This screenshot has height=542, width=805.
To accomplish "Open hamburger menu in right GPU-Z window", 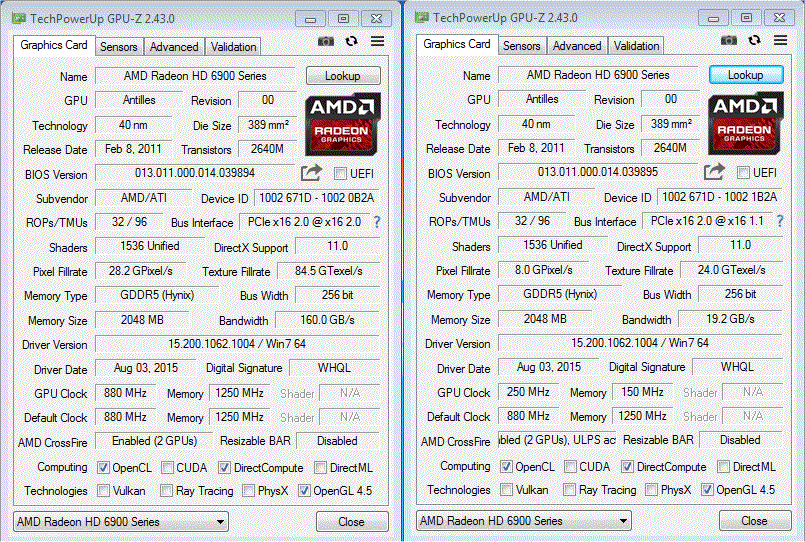I will click(780, 40).
